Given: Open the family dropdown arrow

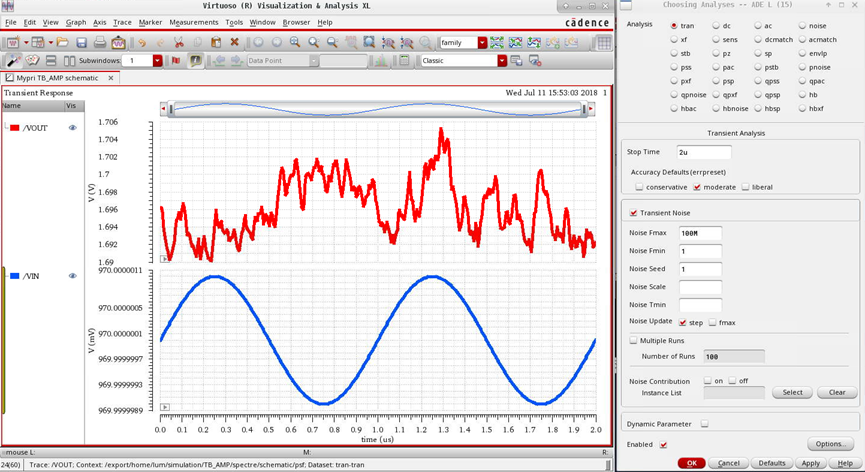Looking at the screenshot, I should tap(483, 42).
